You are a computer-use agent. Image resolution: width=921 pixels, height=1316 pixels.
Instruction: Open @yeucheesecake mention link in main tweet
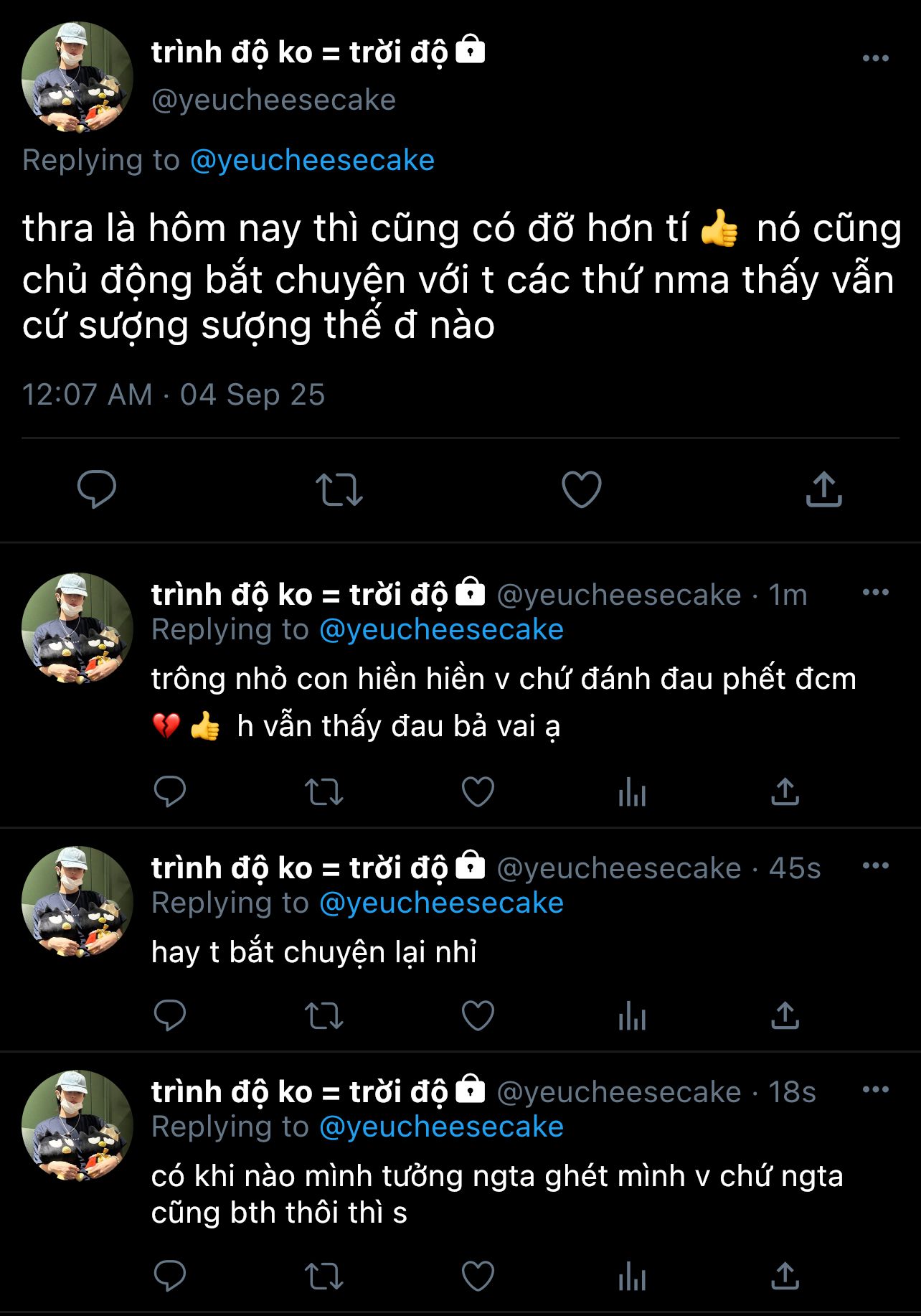(x=312, y=161)
